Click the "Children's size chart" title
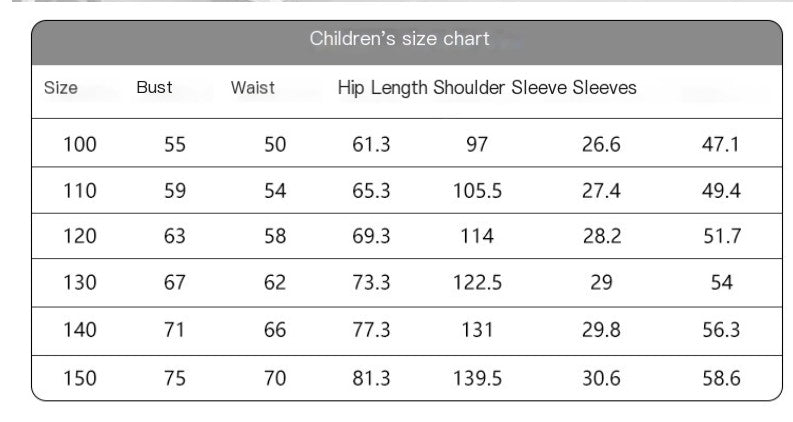This screenshot has width=793, height=422. click(400, 40)
